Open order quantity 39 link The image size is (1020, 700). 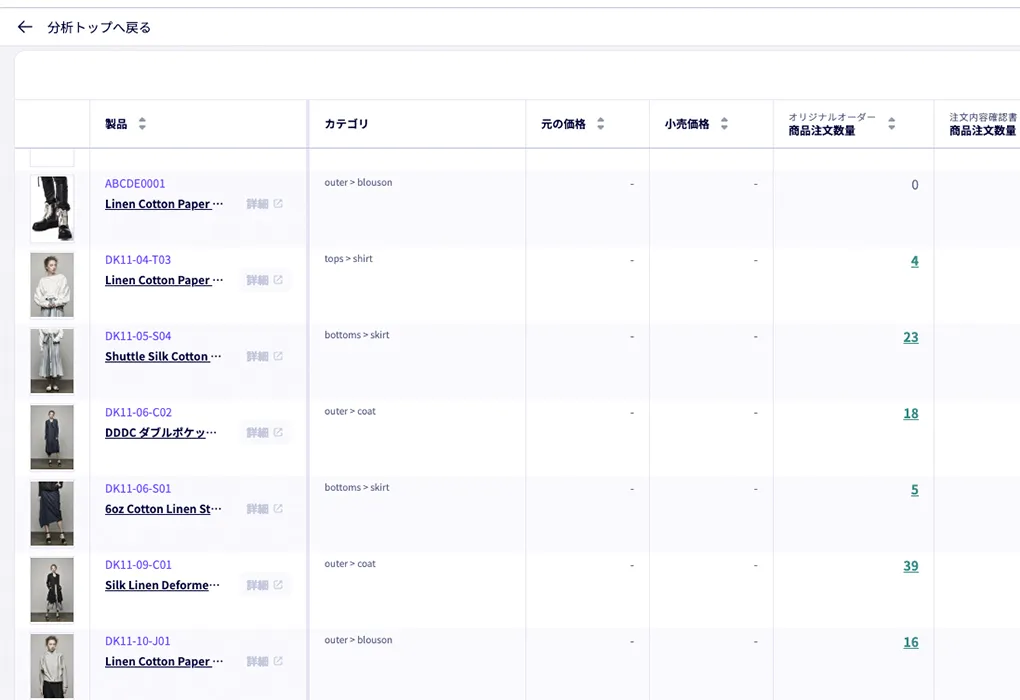(911, 566)
